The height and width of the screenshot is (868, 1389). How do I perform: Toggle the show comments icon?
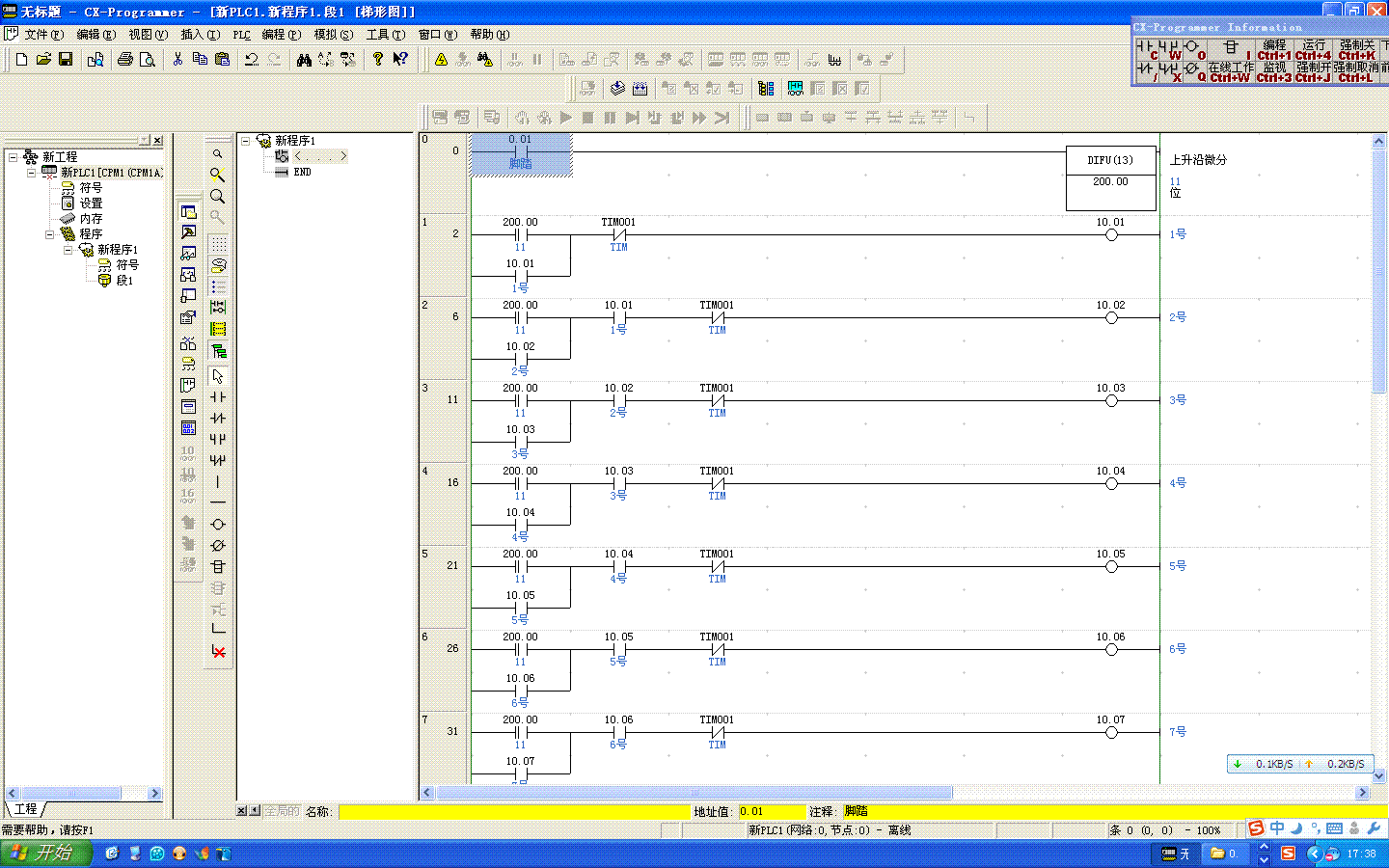point(218,265)
